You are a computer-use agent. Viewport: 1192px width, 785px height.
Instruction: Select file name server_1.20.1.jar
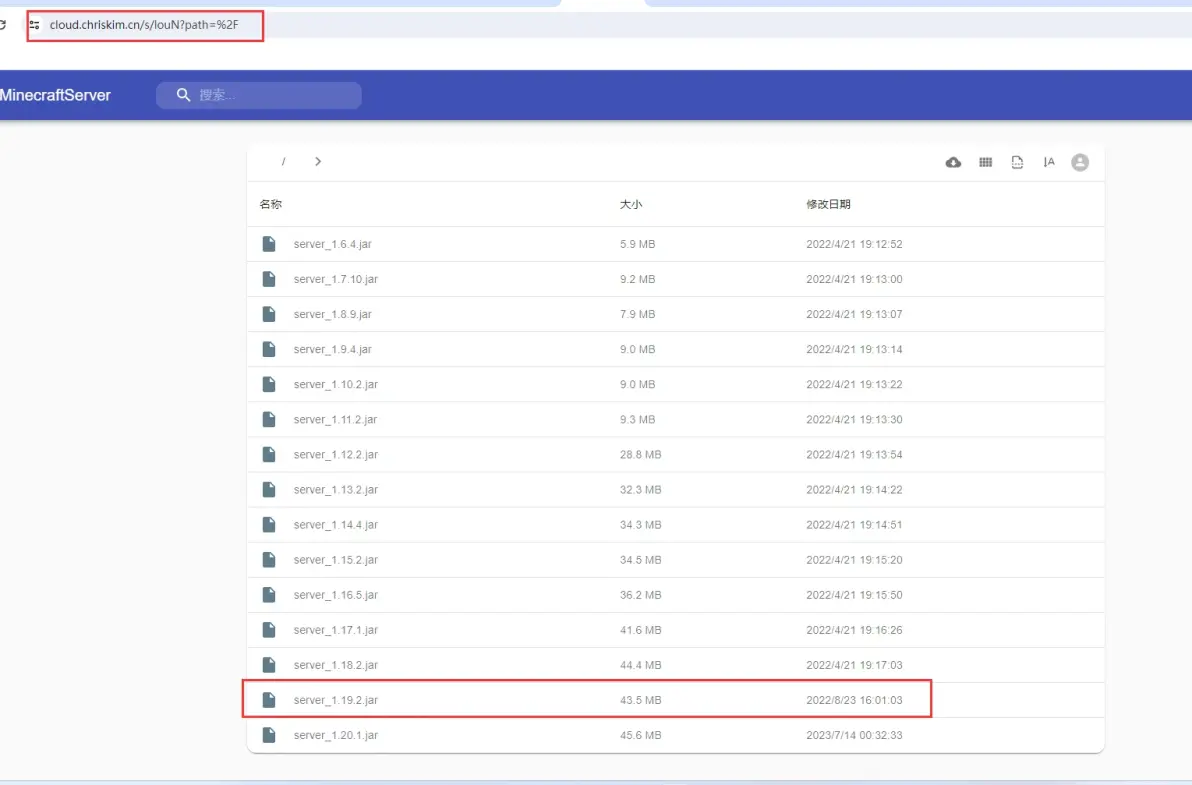tap(335, 735)
